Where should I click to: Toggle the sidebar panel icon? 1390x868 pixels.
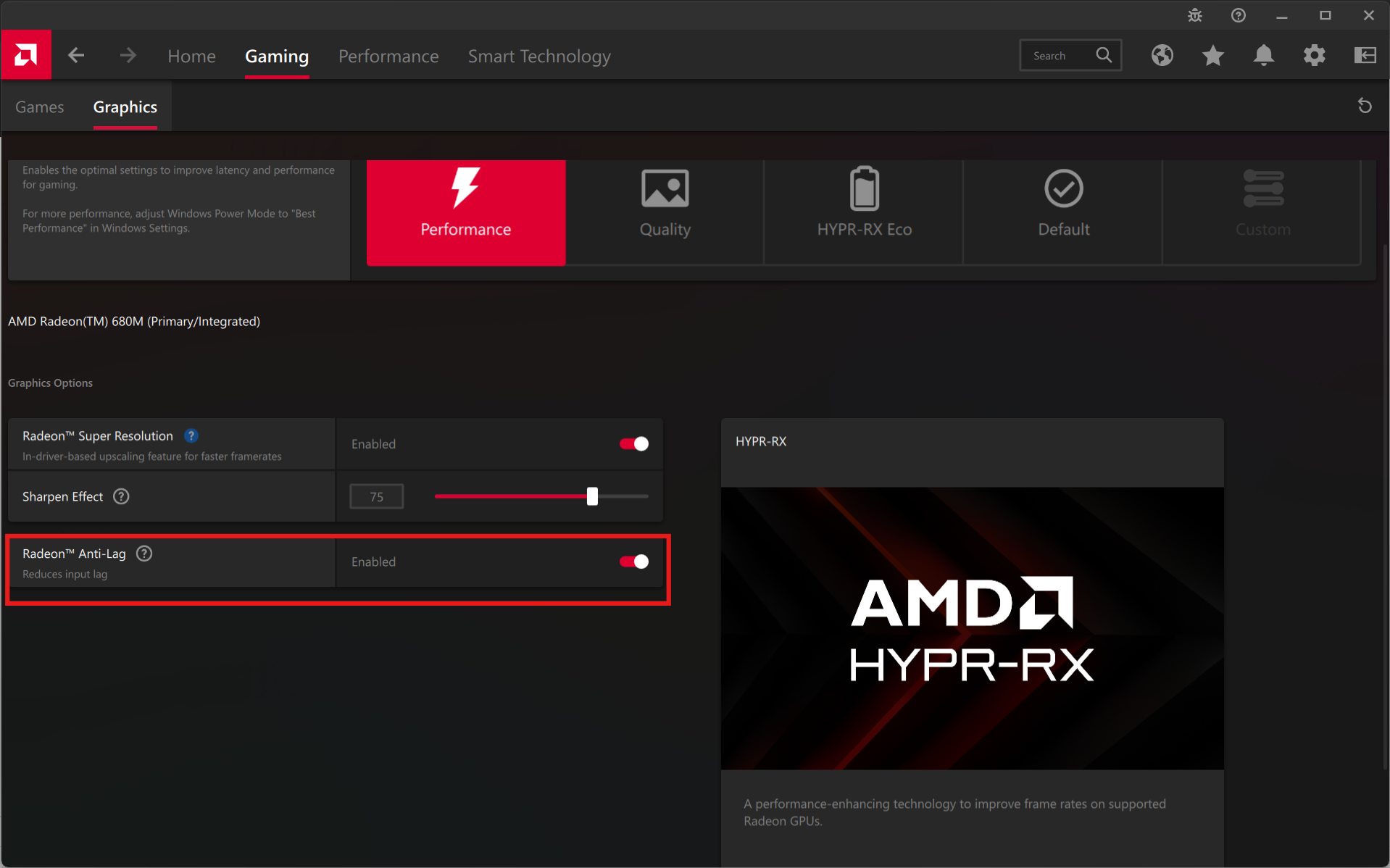pos(1365,55)
